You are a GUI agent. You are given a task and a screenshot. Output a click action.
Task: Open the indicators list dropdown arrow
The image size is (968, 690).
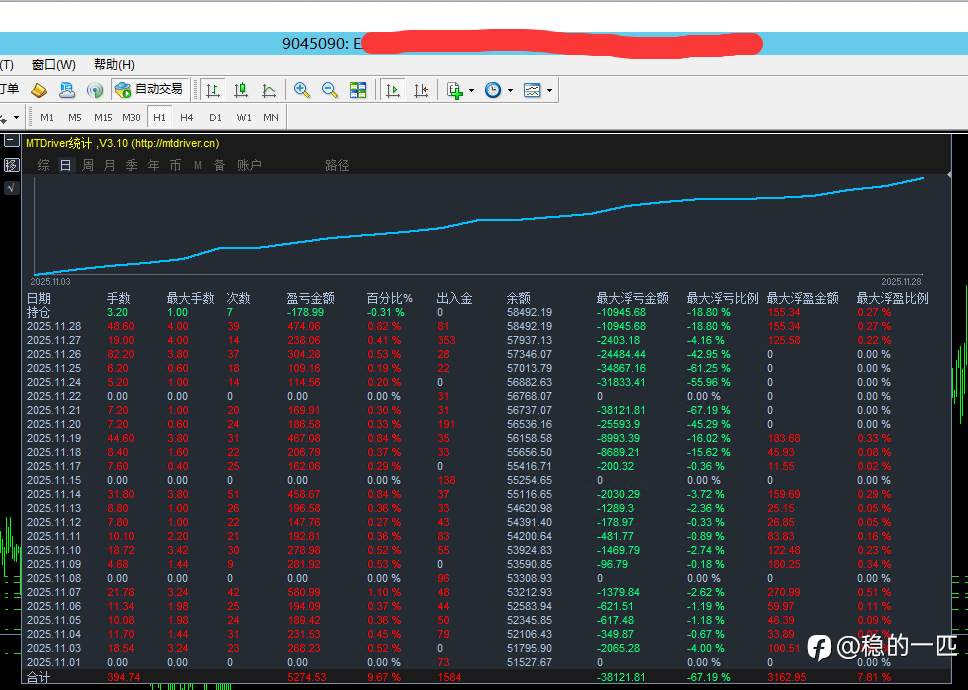(472, 90)
